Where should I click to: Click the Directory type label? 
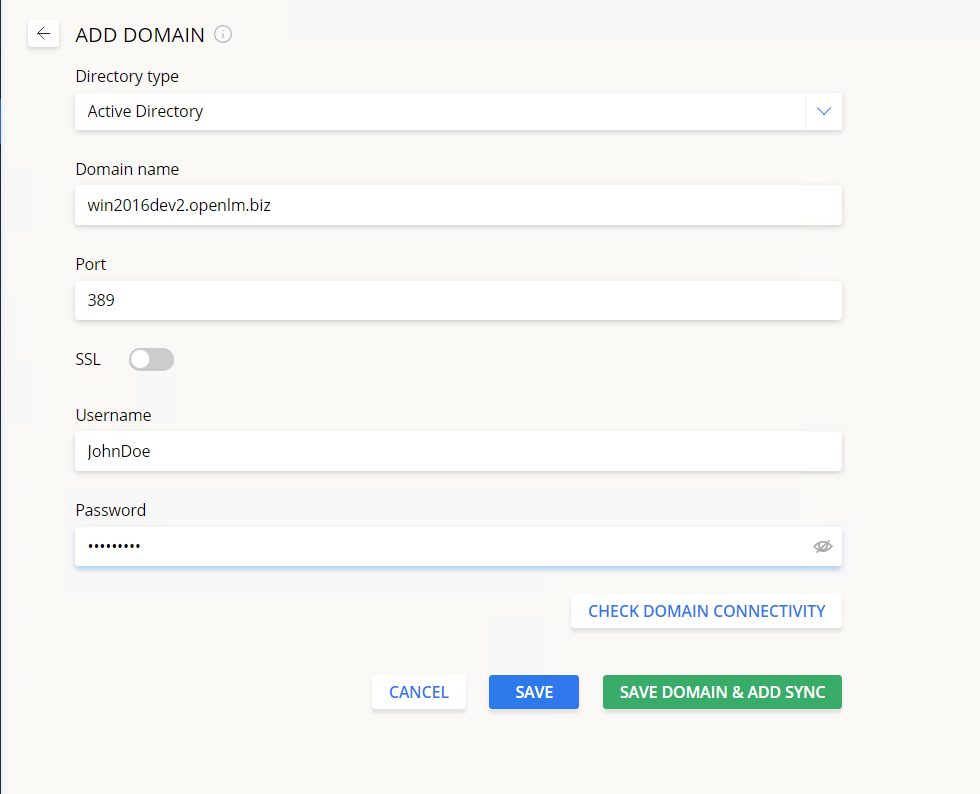[x=127, y=76]
